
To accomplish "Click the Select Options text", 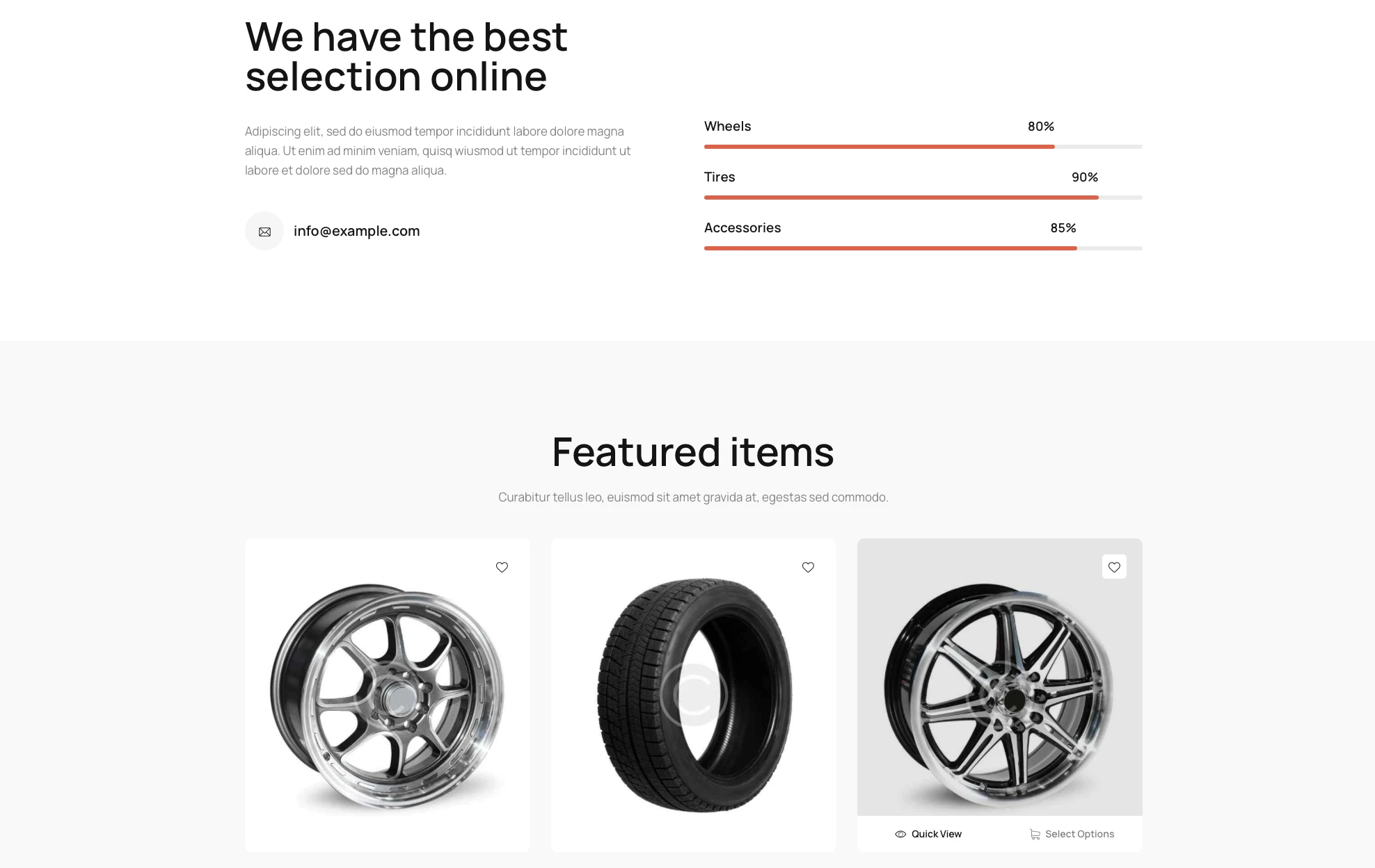I will coord(1079,834).
